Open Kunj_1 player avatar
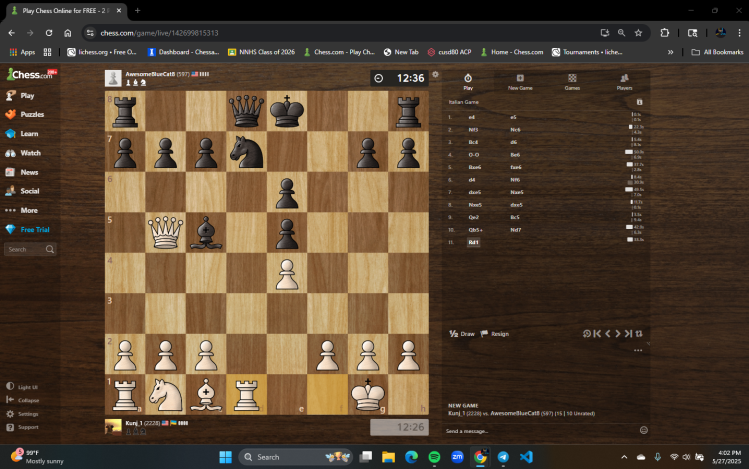749x469 pixels. [113, 426]
